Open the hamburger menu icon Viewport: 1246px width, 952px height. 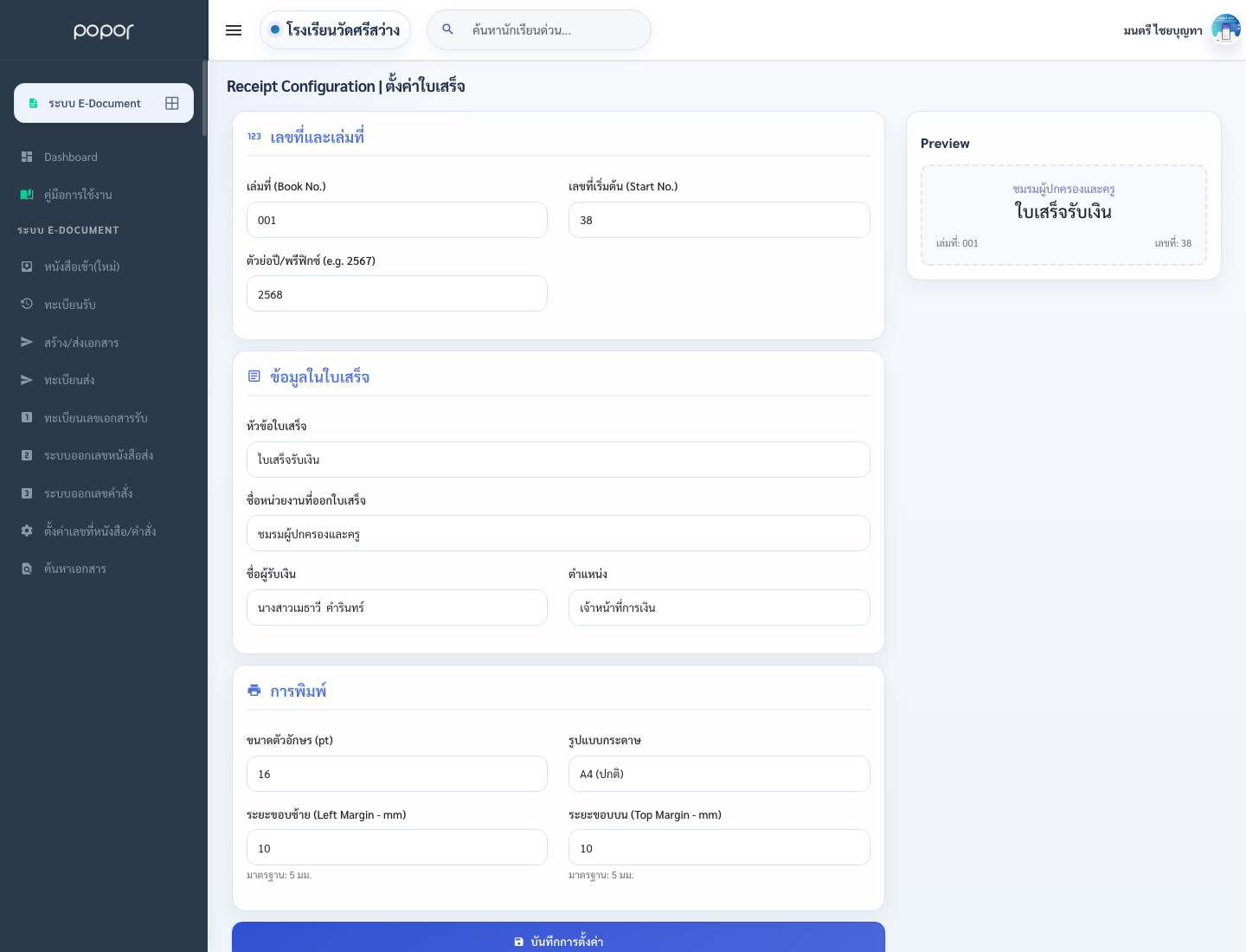tap(234, 30)
